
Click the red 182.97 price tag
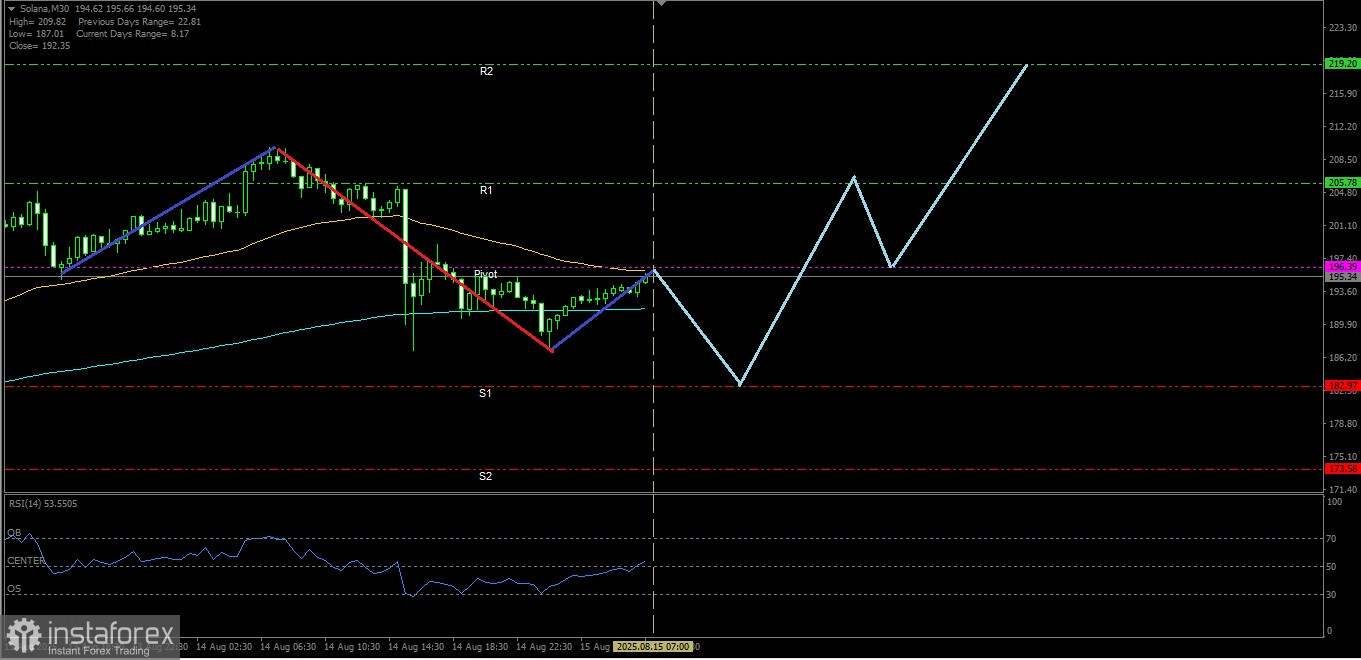click(1341, 385)
